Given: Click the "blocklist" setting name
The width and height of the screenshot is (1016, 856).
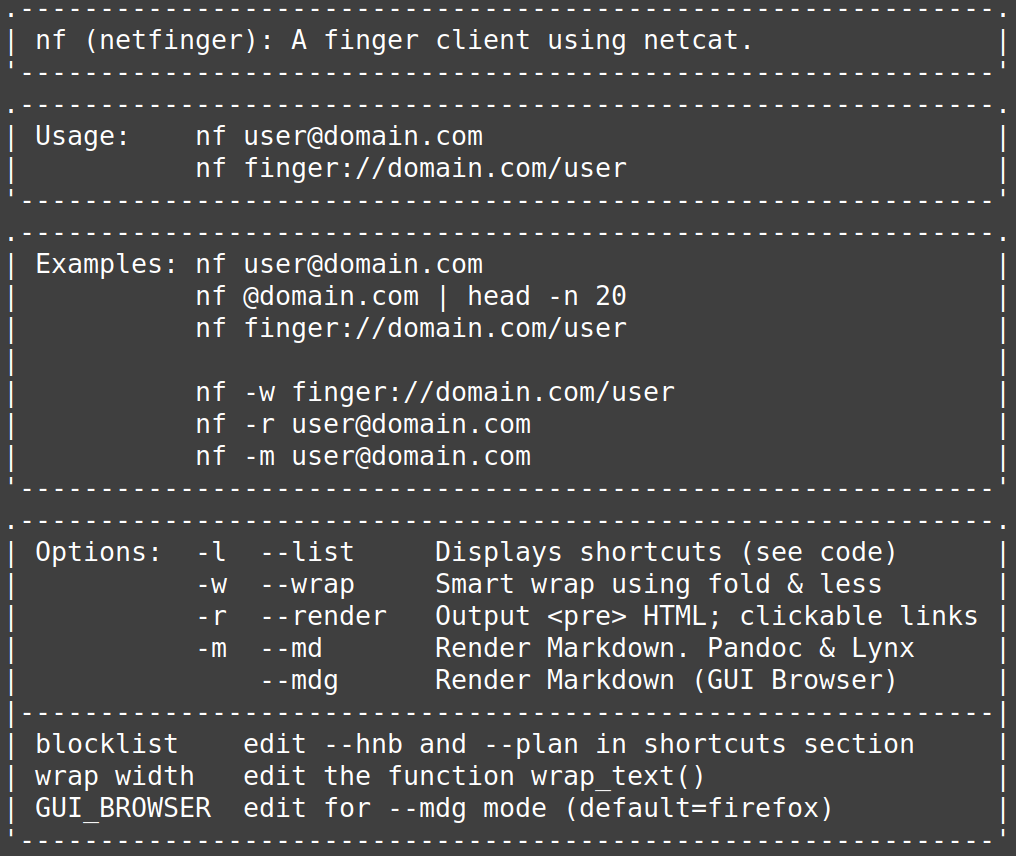Looking at the screenshot, I should click(107, 744).
